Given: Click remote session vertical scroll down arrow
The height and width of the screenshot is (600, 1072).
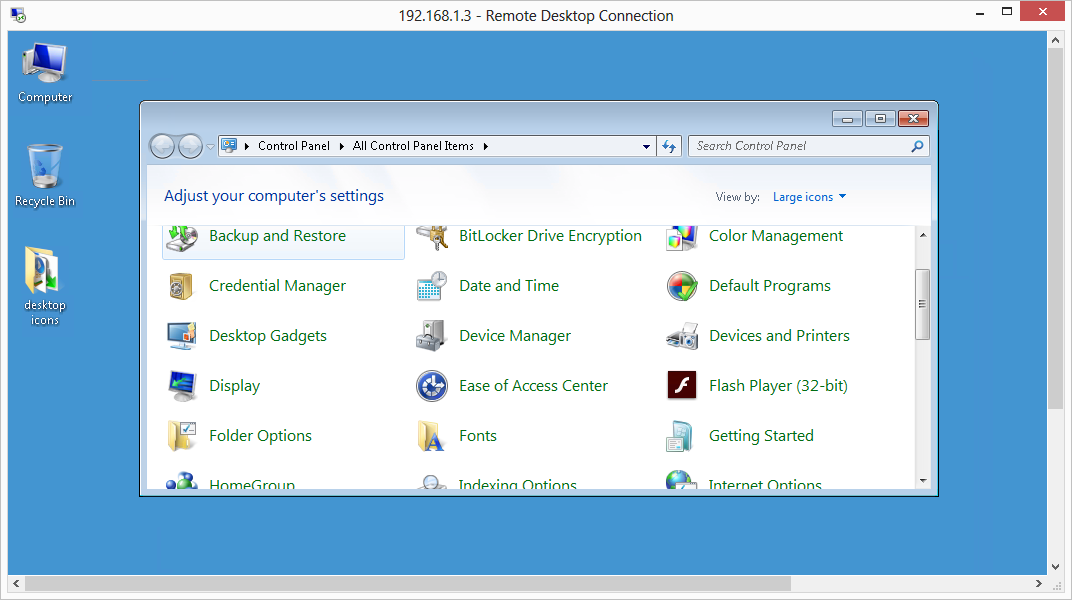Looking at the screenshot, I should (x=1056, y=567).
